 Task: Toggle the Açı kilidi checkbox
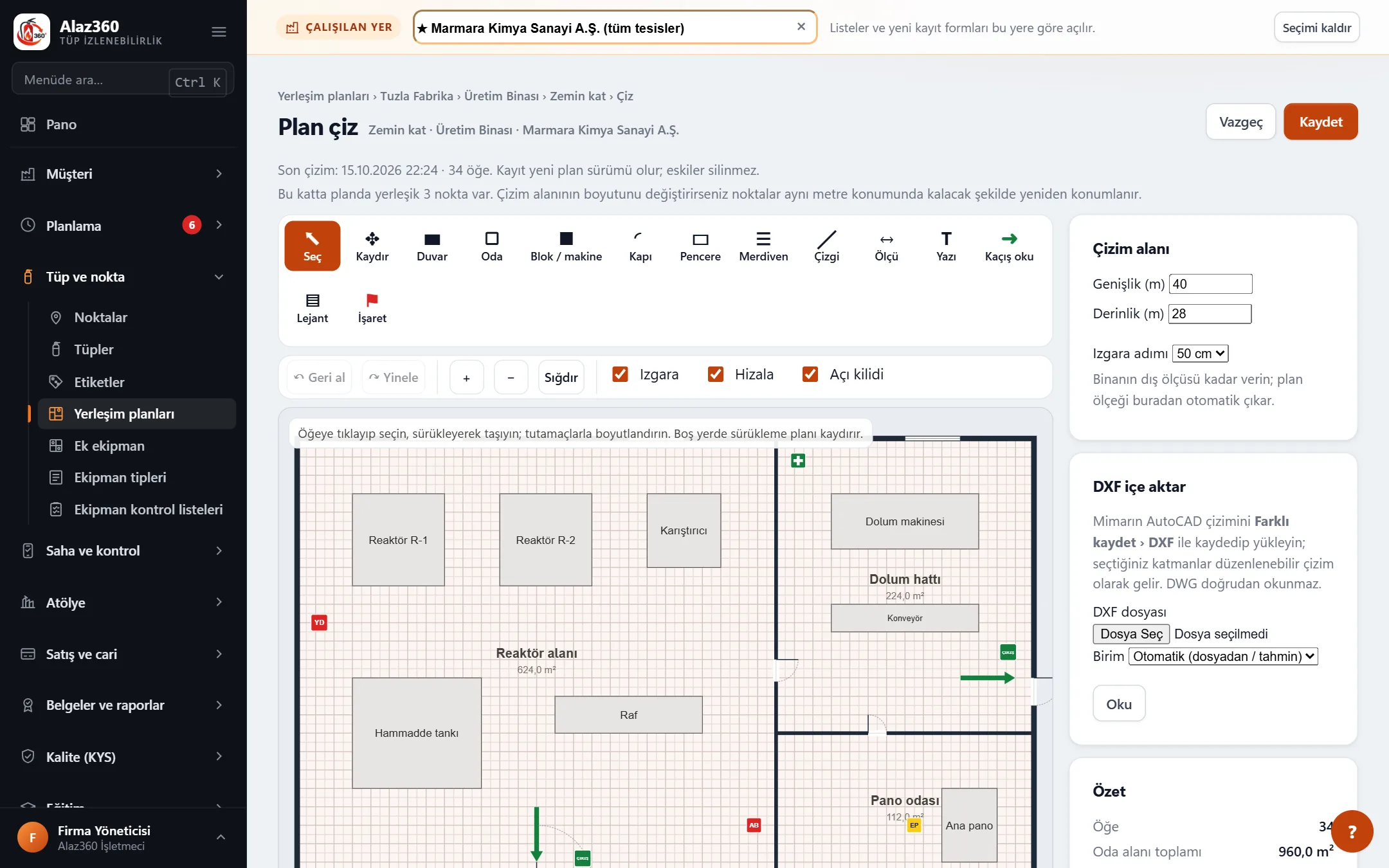(x=810, y=374)
